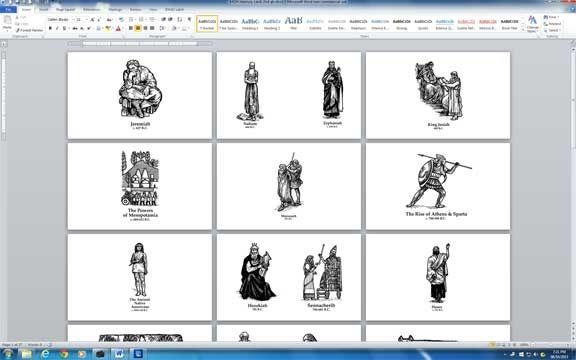Click the Format Painter tool
Viewport: 576px width, 360px height.
(x=29, y=30)
